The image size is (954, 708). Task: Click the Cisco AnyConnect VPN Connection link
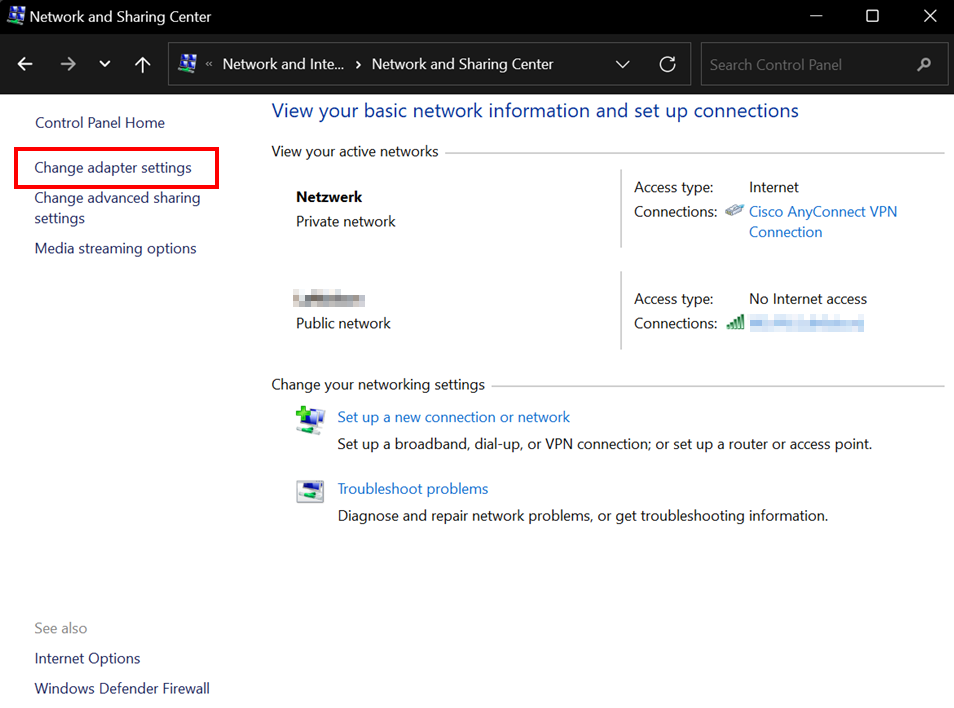click(x=822, y=211)
